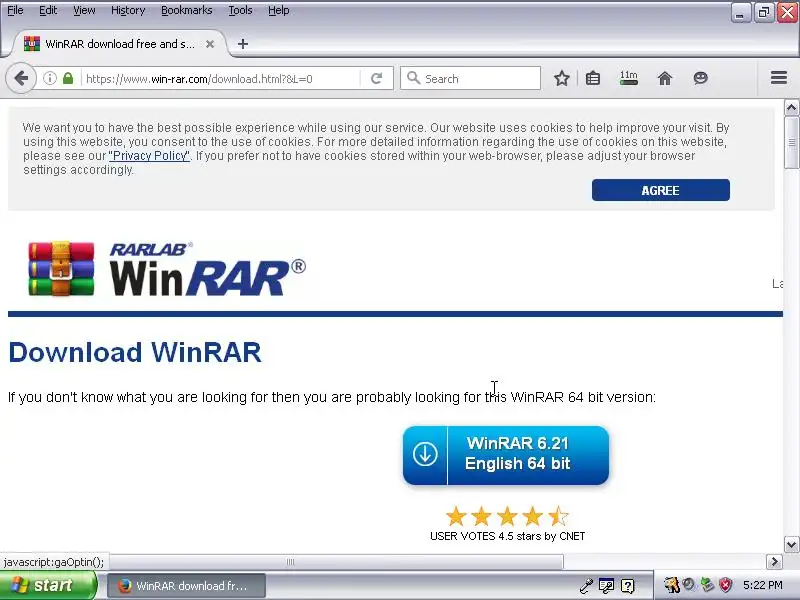Minimize the browser window
The height and width of the screenshot is (600, 800).
click(740, 12)
